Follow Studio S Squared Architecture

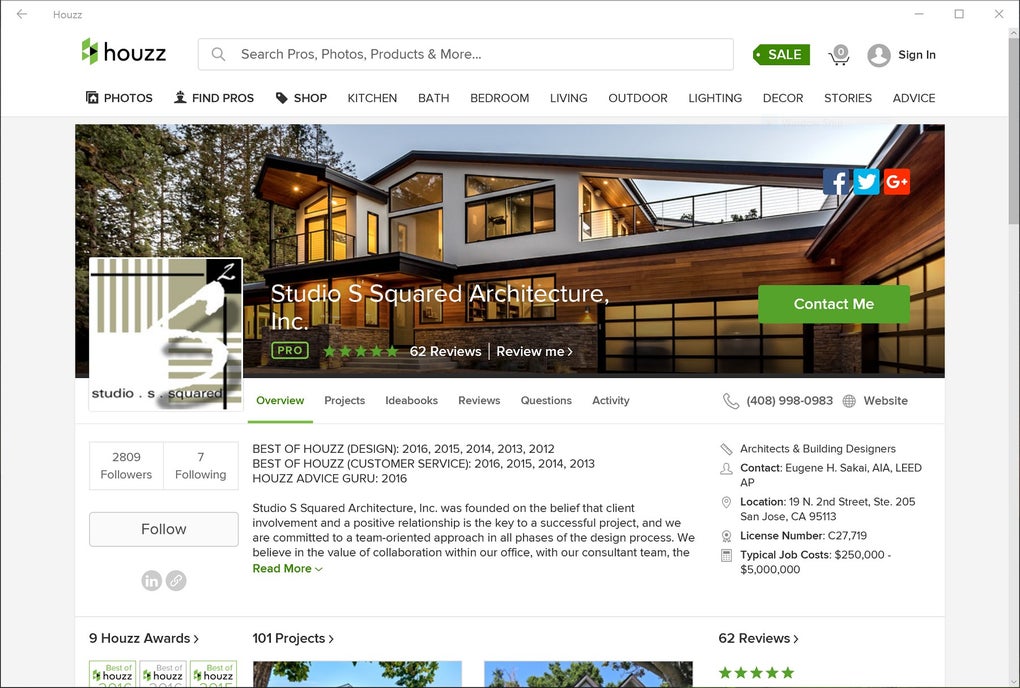[163, 529]
